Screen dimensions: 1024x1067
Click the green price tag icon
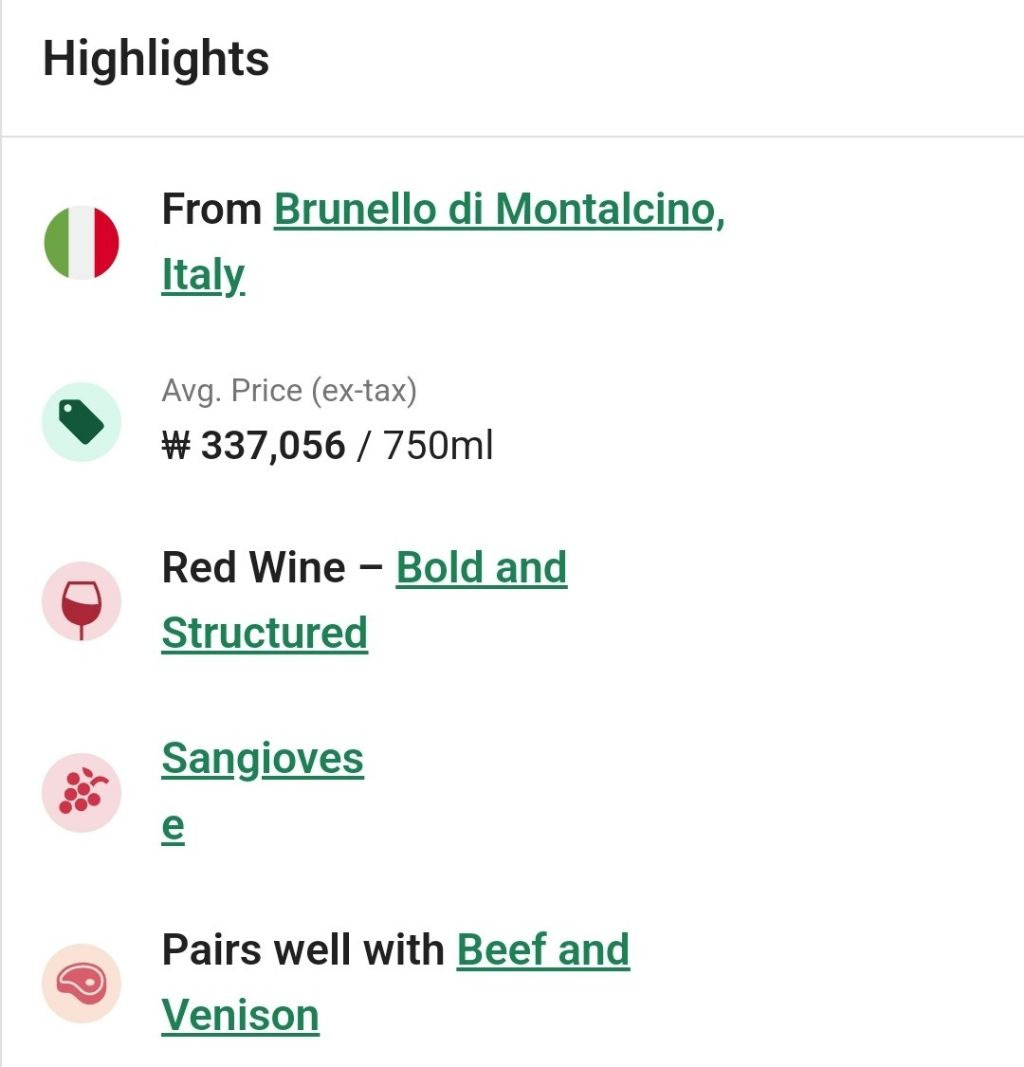coord(81,422)
